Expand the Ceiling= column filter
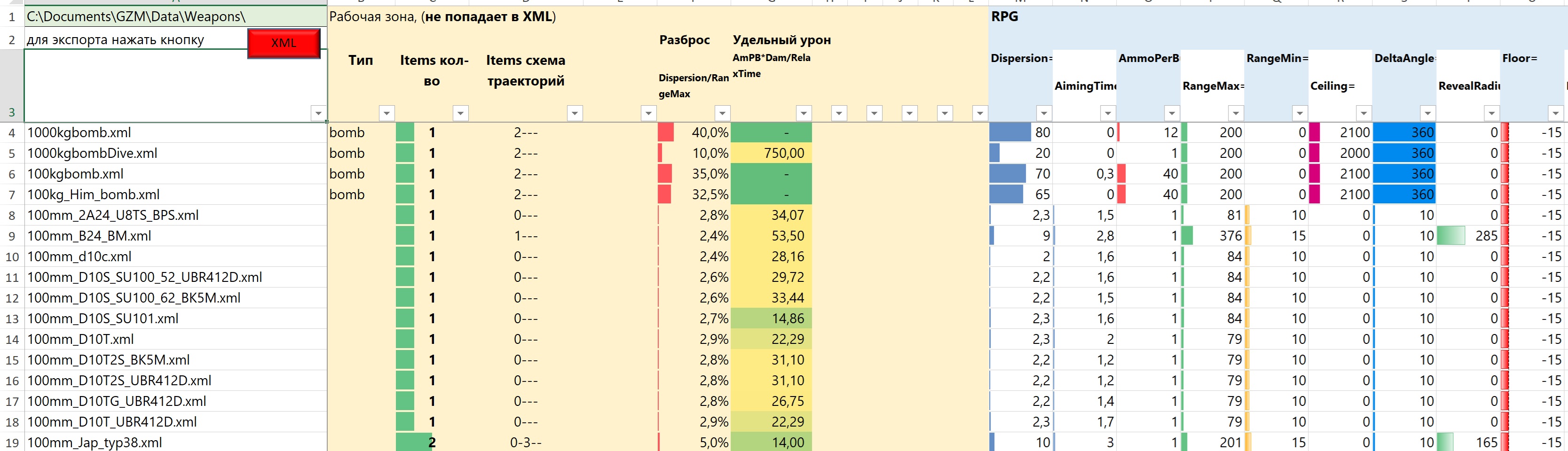The width and height of the screenshot is (1568, 451). click(x=1363, y=113)
